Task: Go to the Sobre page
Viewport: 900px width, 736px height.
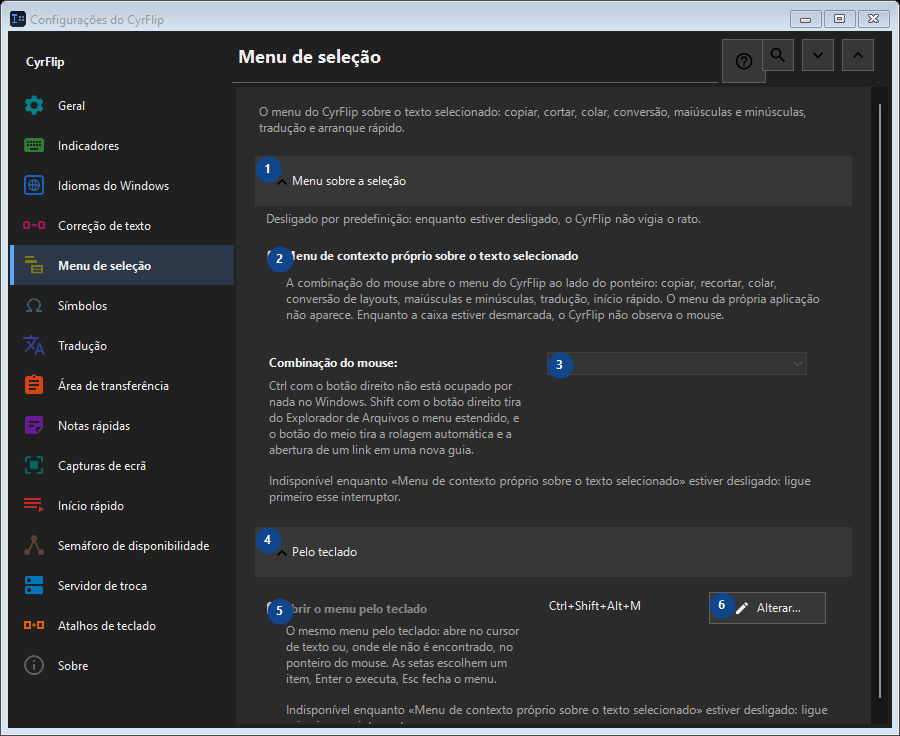Action: [122, 666]
